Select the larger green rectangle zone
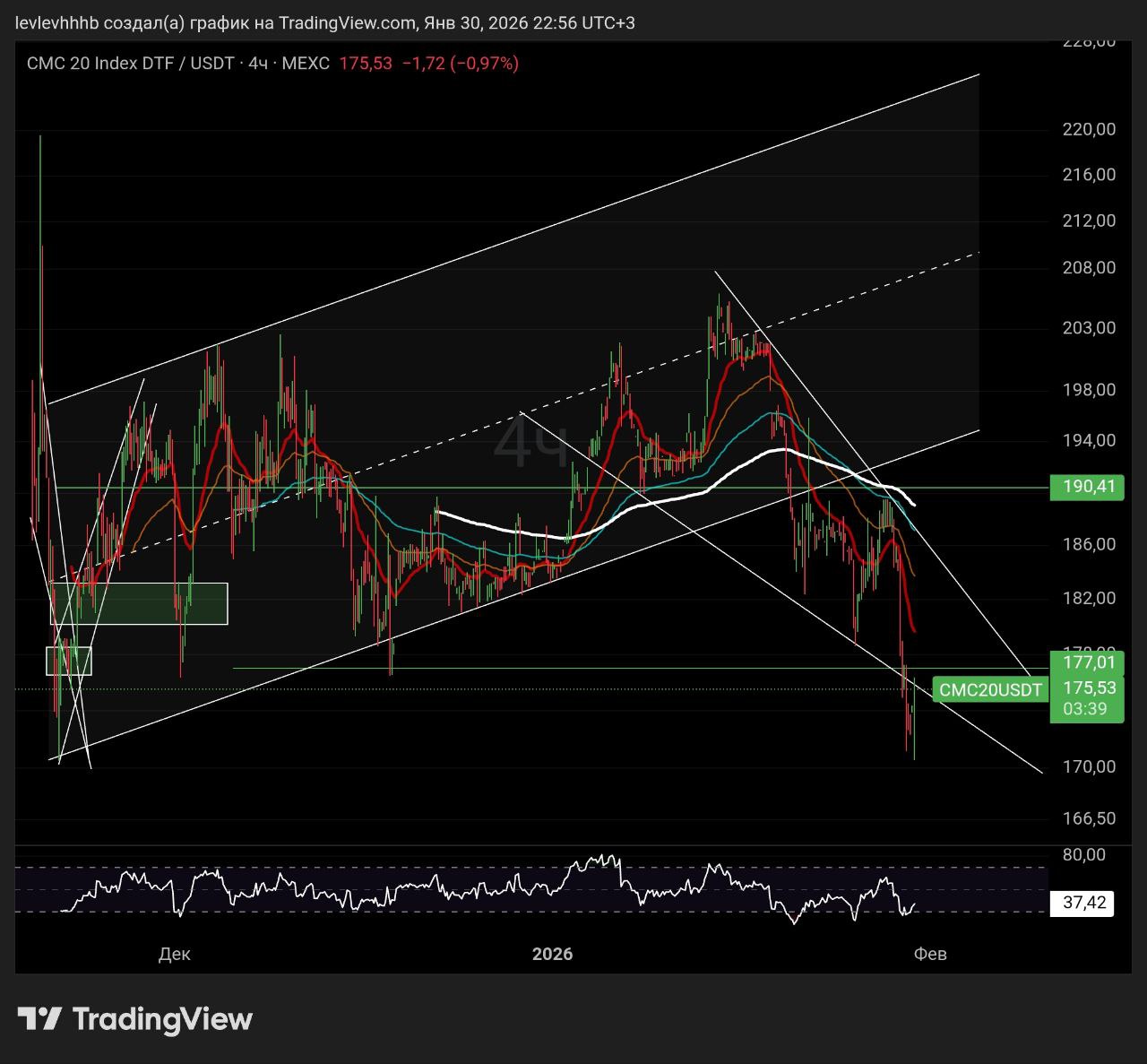Image resolution: width=1147 pixels, height=1064 pixels. click(139, 603)
